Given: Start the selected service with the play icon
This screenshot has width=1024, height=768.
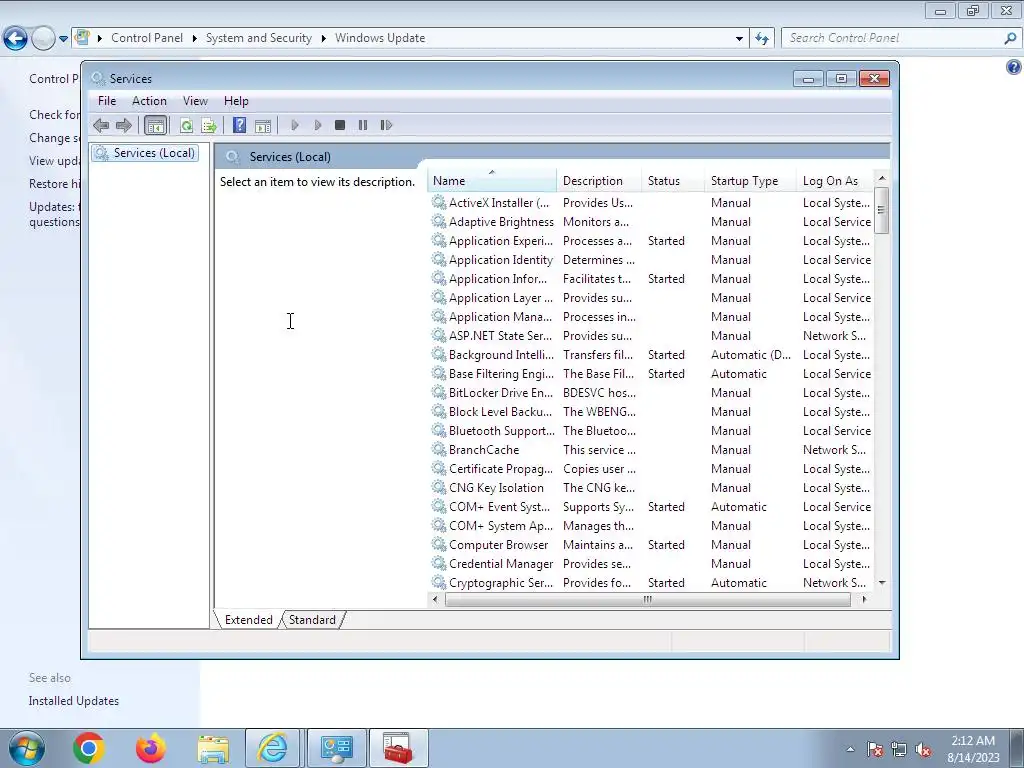Looking at the screenshot, I should click(295, 125).
